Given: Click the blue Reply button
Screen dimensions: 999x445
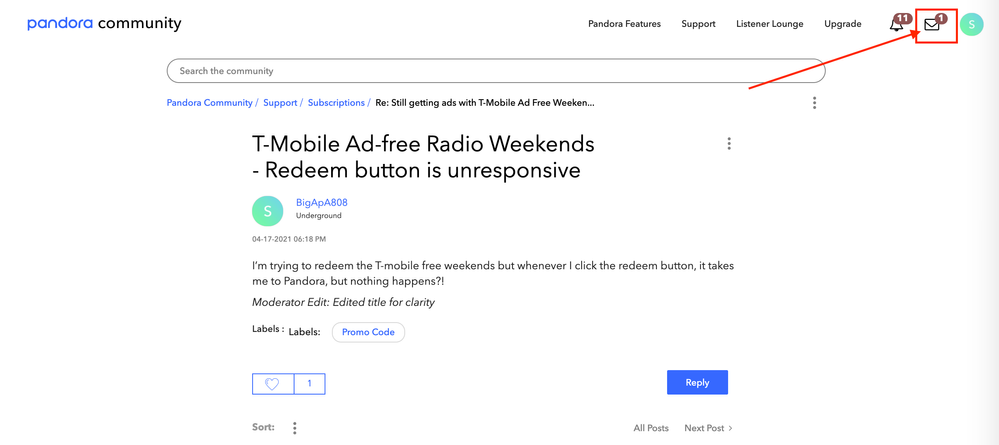Looking at the screenshot, I should point(697,382).
